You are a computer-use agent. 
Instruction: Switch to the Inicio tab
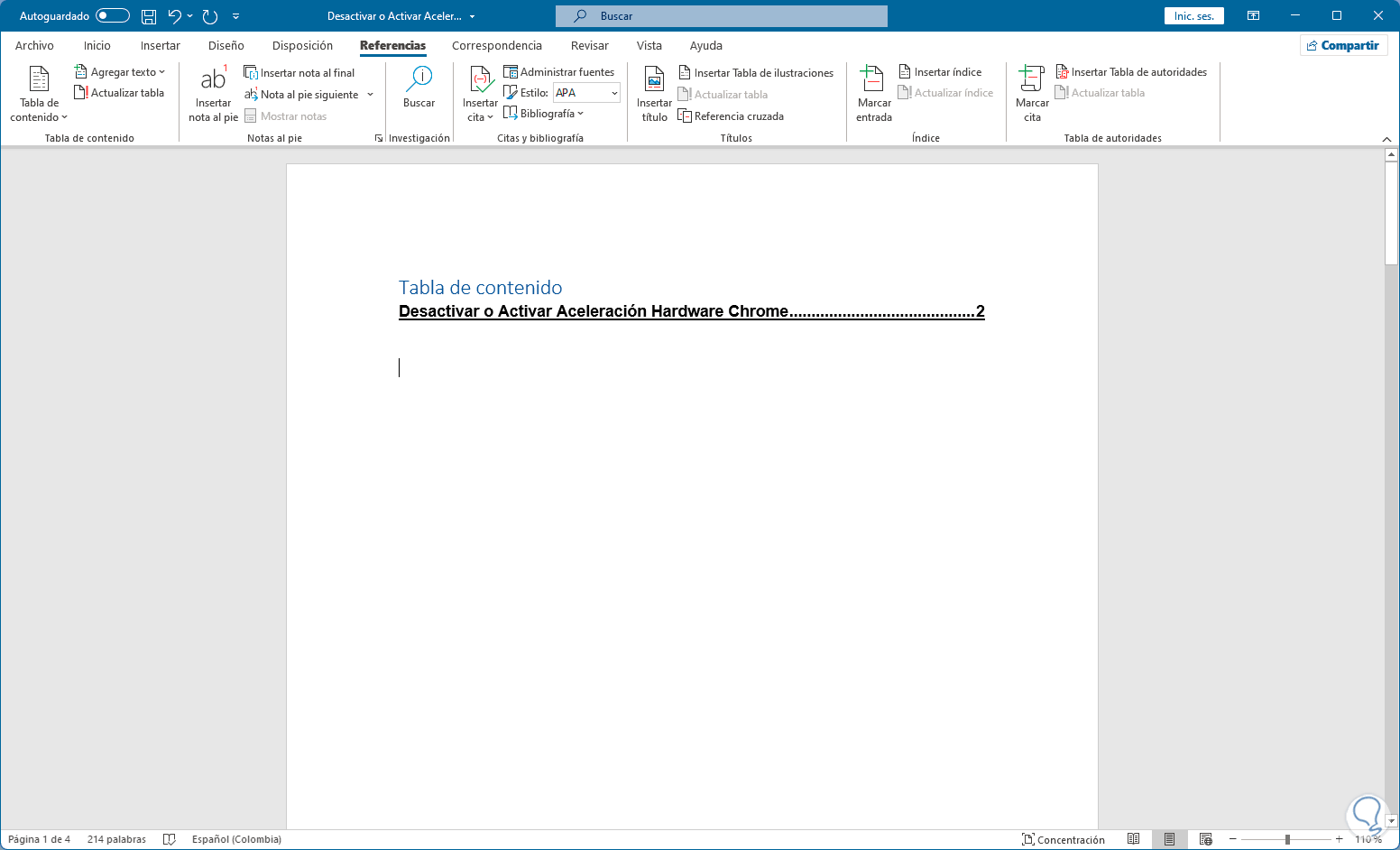[97, 46]
